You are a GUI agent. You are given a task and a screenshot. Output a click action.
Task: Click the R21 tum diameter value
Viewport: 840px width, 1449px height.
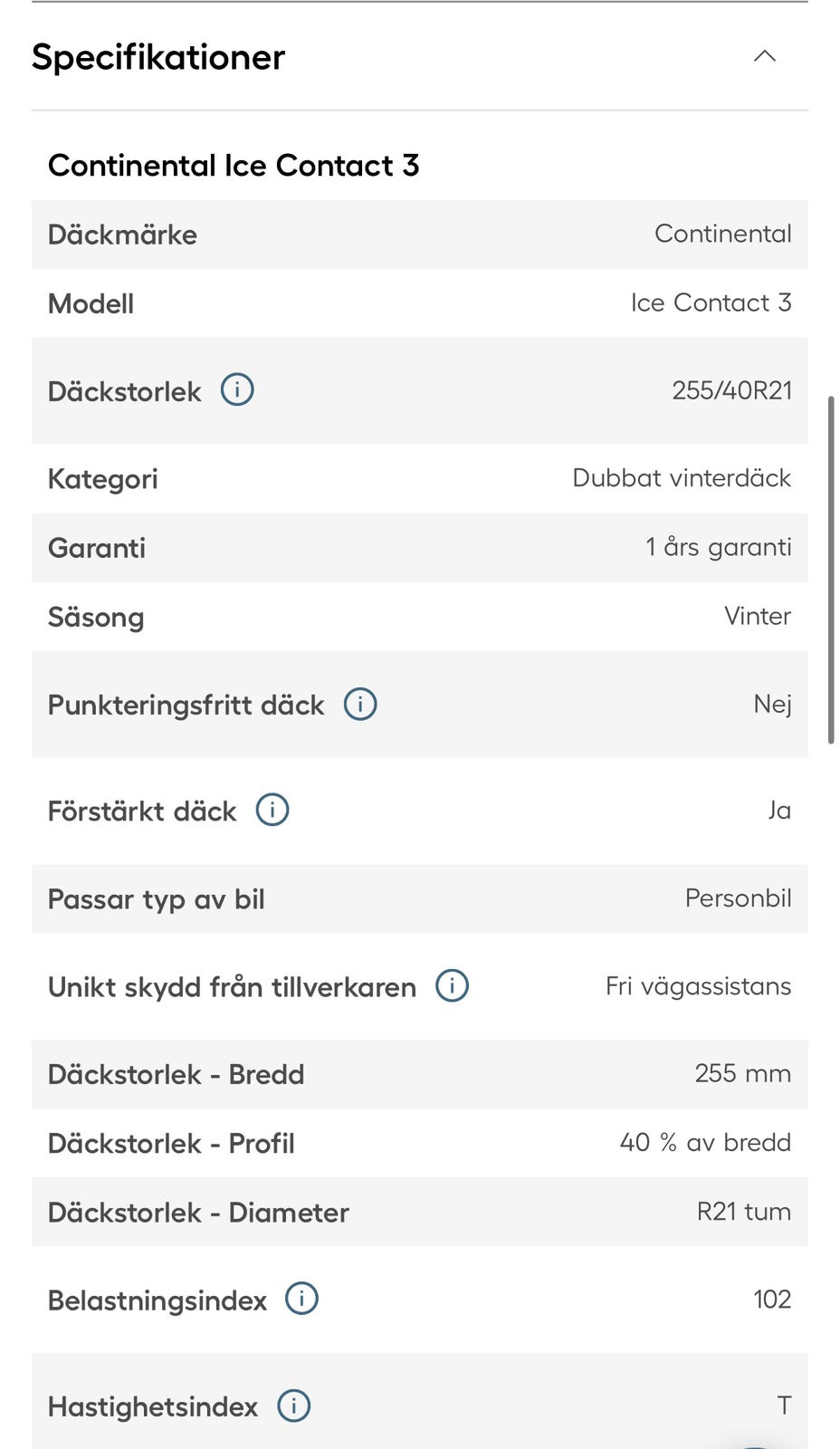click(744, 1212)
